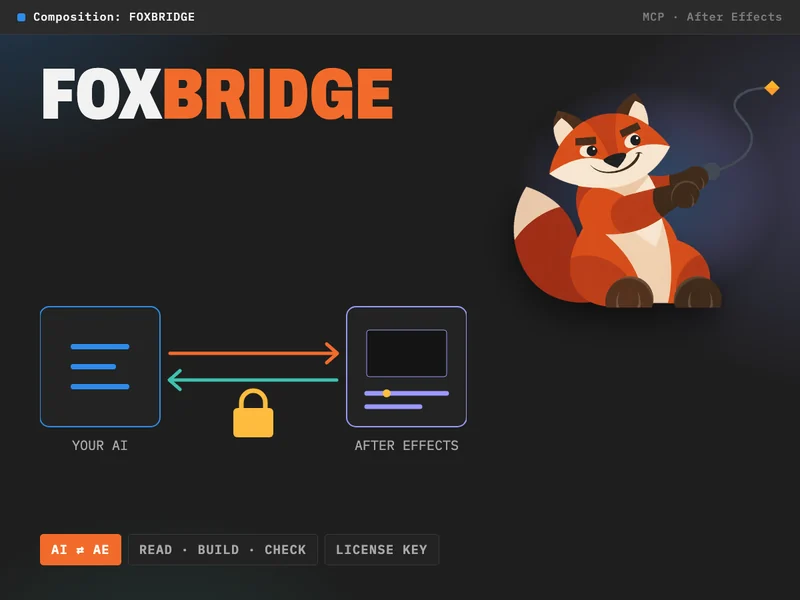Image resolution: width=800 pixels, height=600 pixels.
Task: Click the fox mascot illustration
Action: point(618,202)
